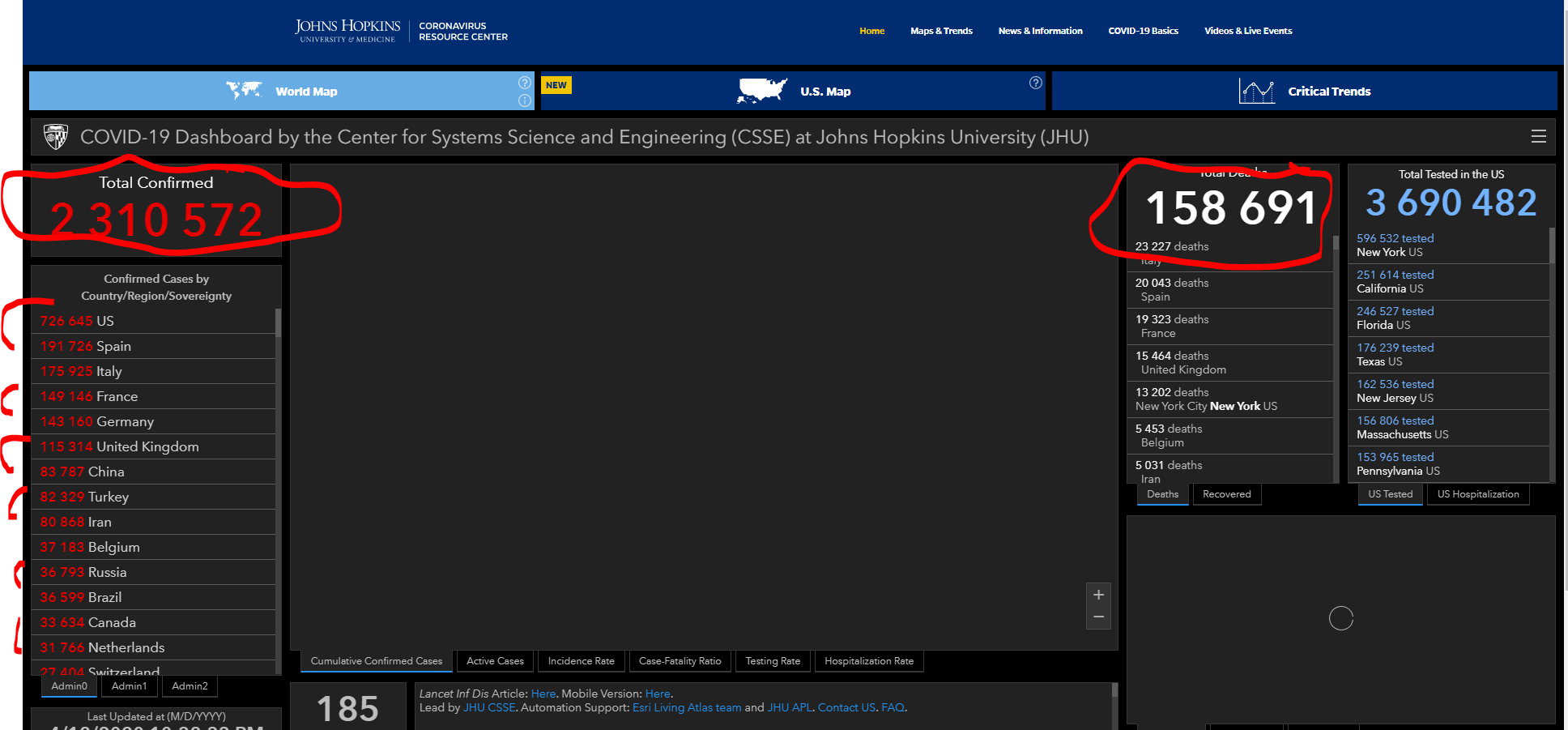Select the Recovered tab
This screenshot has width=1568, height=730.
pyautogui.click(x=1226, y=494)
